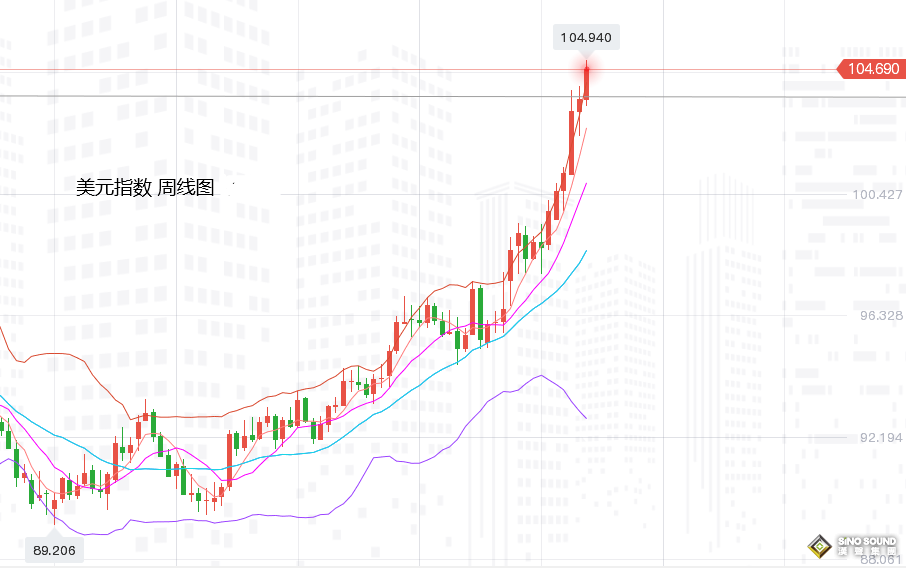
Task: Click the upper red band's left starting point
Action: pos(2,325)
